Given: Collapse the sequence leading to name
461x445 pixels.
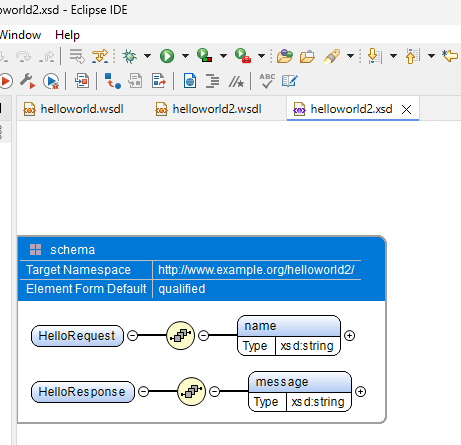Looking at the screenshot, I should pyautogui.click(x=203, y=335).
